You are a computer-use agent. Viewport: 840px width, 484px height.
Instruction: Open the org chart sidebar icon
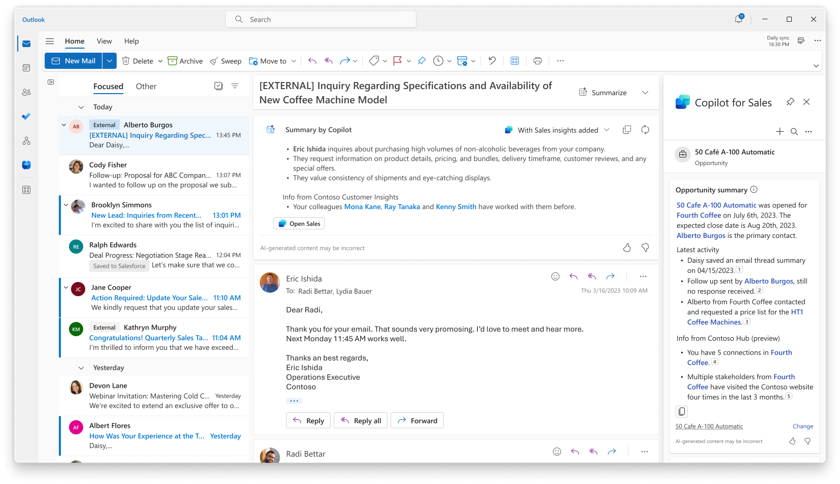[x=26, y=141]
